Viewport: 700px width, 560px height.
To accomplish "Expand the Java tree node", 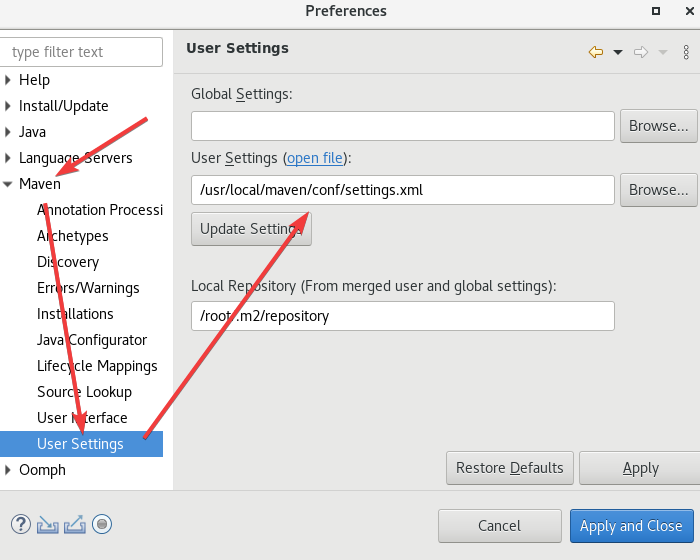I will 8,132.
